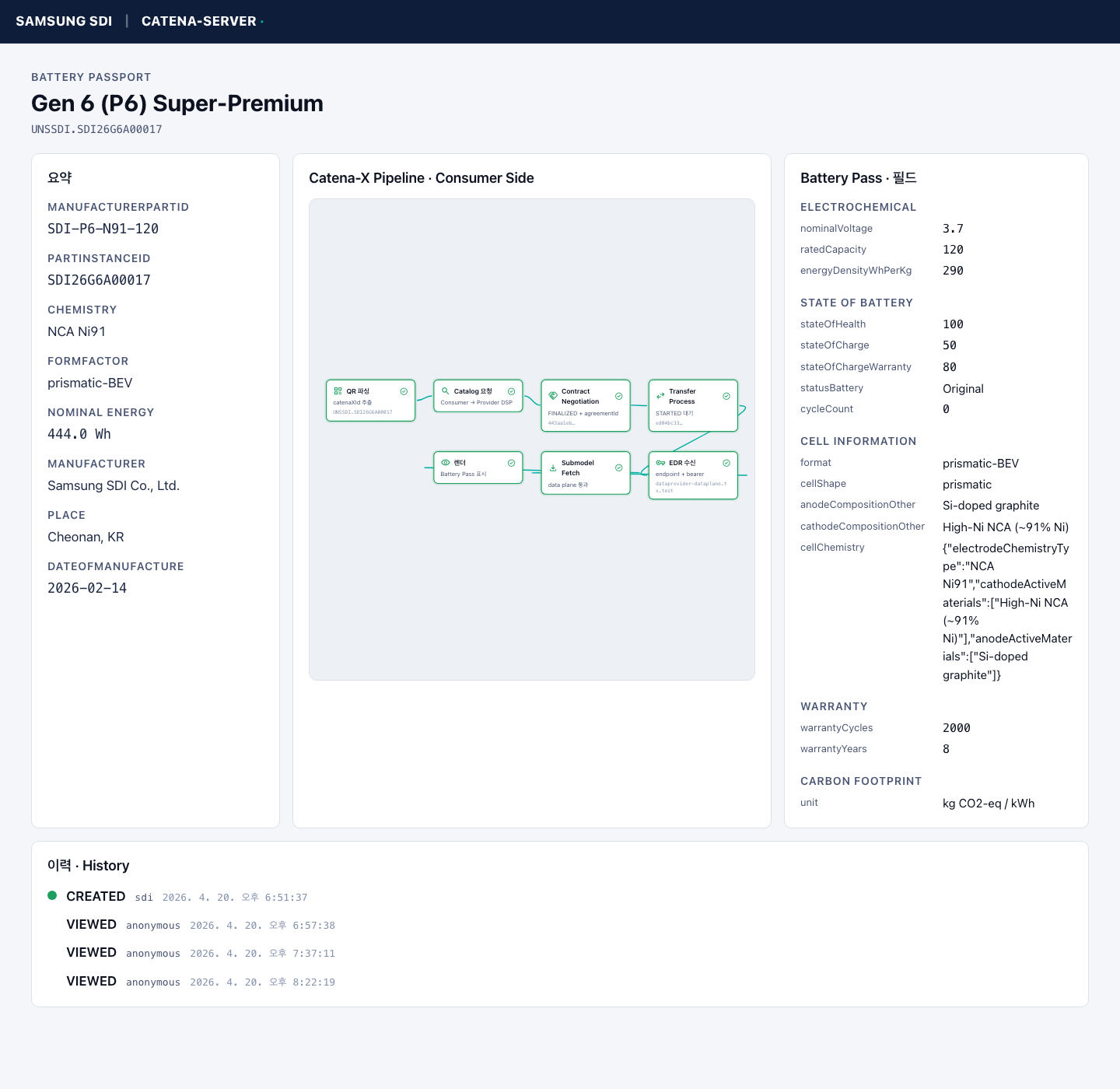Viewport: 1120px width, 1089px height.
Task: Click the check mark on QR 파싱 node
Action: (x=404, y=391)
